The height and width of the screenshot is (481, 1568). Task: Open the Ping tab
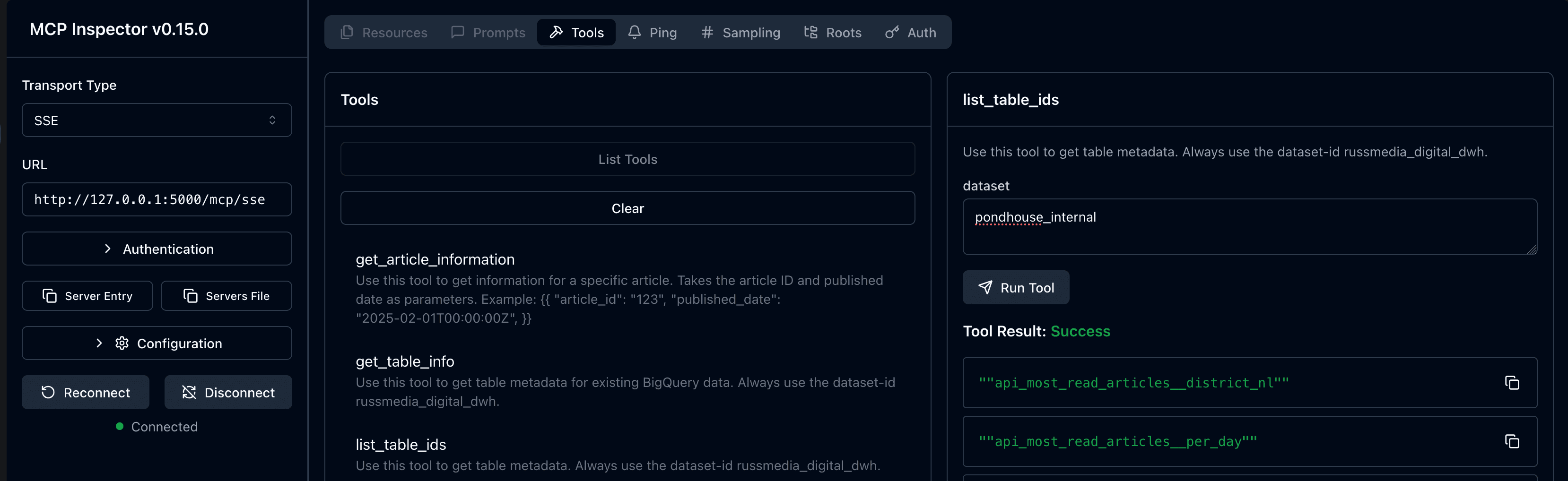click(x=652, y=32)
